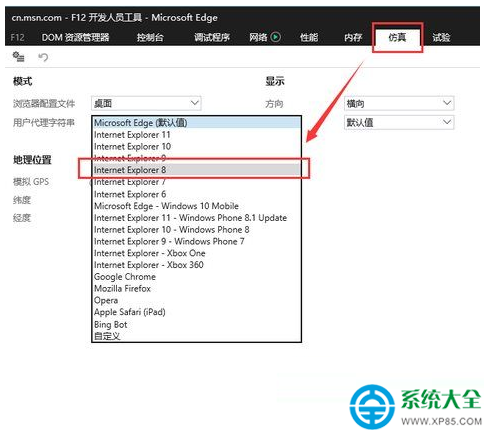Viewport: 484px width, 432px height.
Task: Open the 性能 tab
Action: [x=309, y=37]
